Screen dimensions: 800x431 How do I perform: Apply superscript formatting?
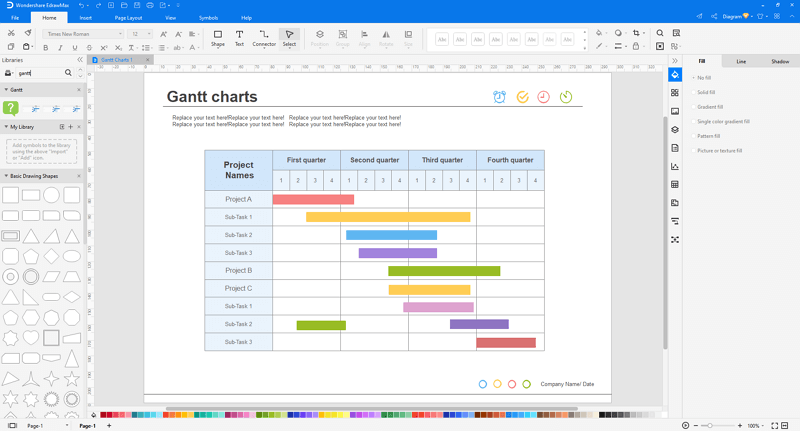click(x=104, y=47)
